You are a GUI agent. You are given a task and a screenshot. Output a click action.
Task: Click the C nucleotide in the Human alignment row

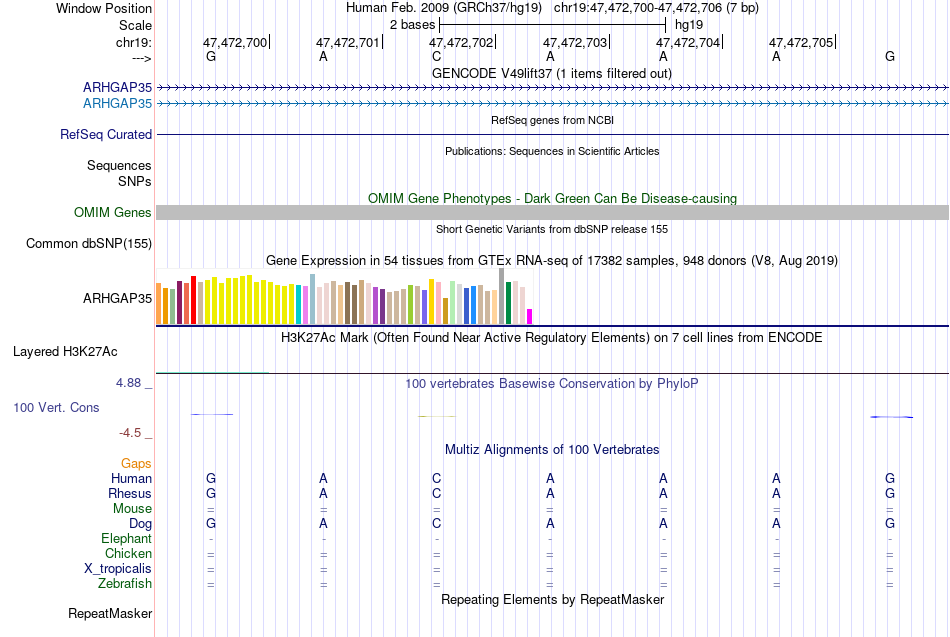coord(436,479)
